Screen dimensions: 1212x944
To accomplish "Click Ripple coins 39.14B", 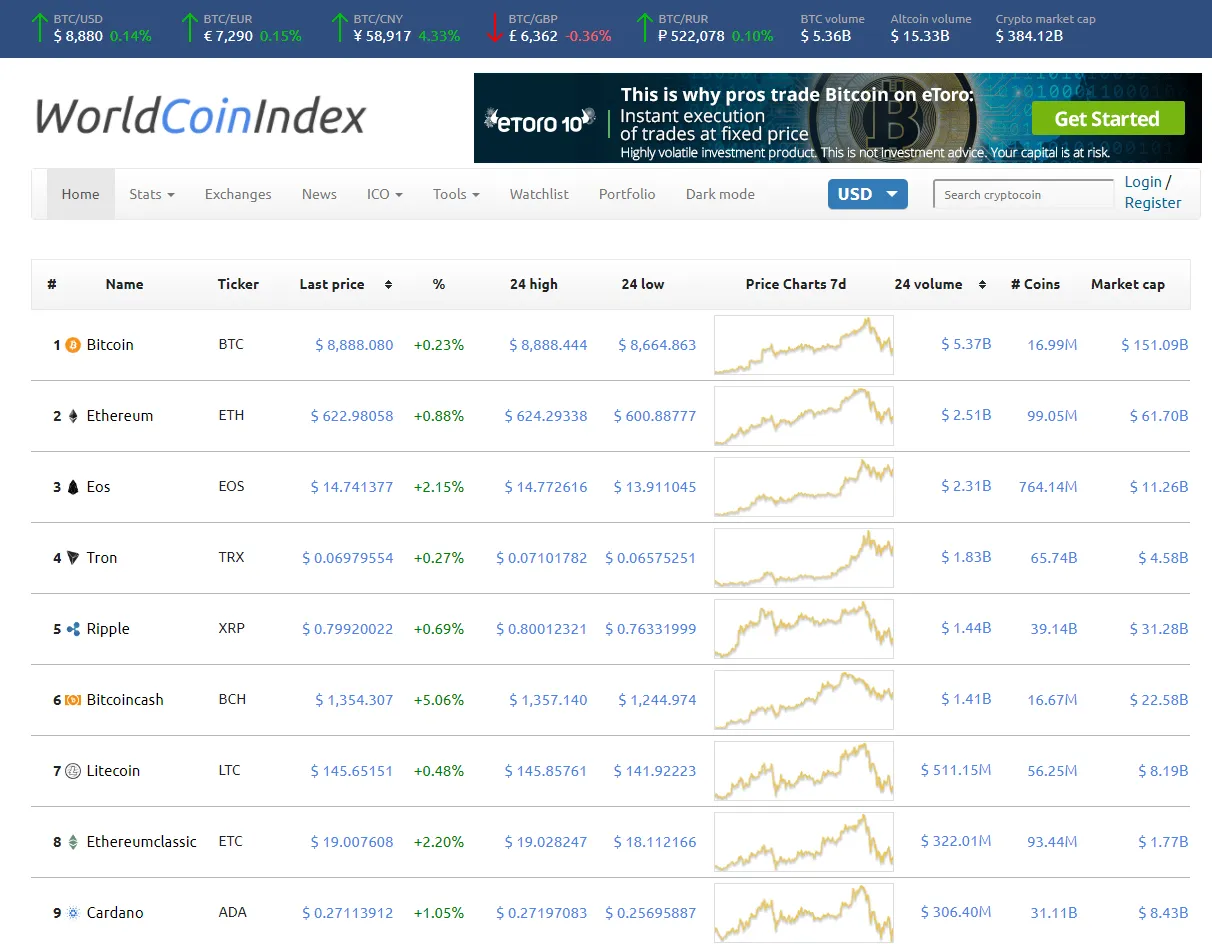I will 1054,629.
